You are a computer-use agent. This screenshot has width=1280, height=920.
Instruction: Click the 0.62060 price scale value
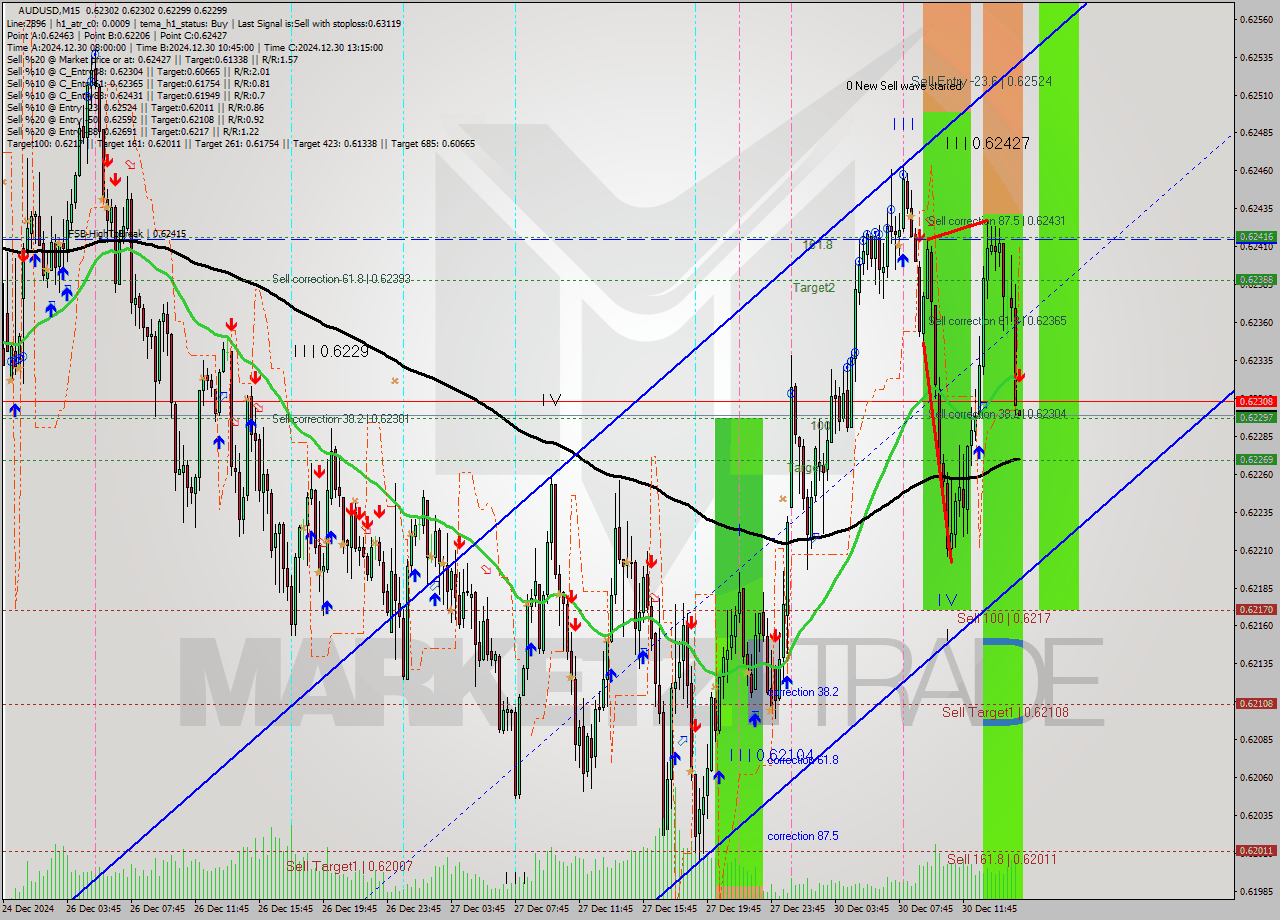[1257, 777]
